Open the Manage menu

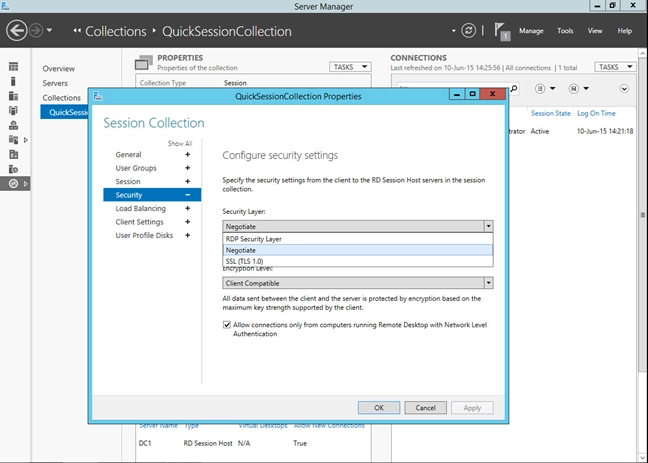(531, 31)
